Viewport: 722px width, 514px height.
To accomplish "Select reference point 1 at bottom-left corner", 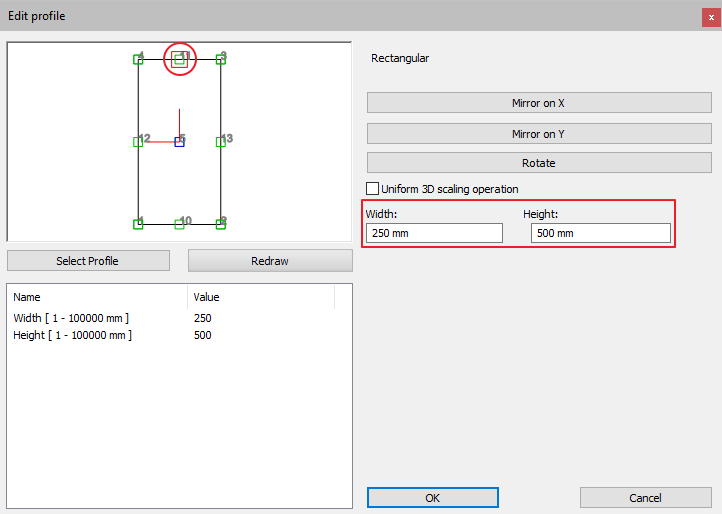I will (138, 224).
